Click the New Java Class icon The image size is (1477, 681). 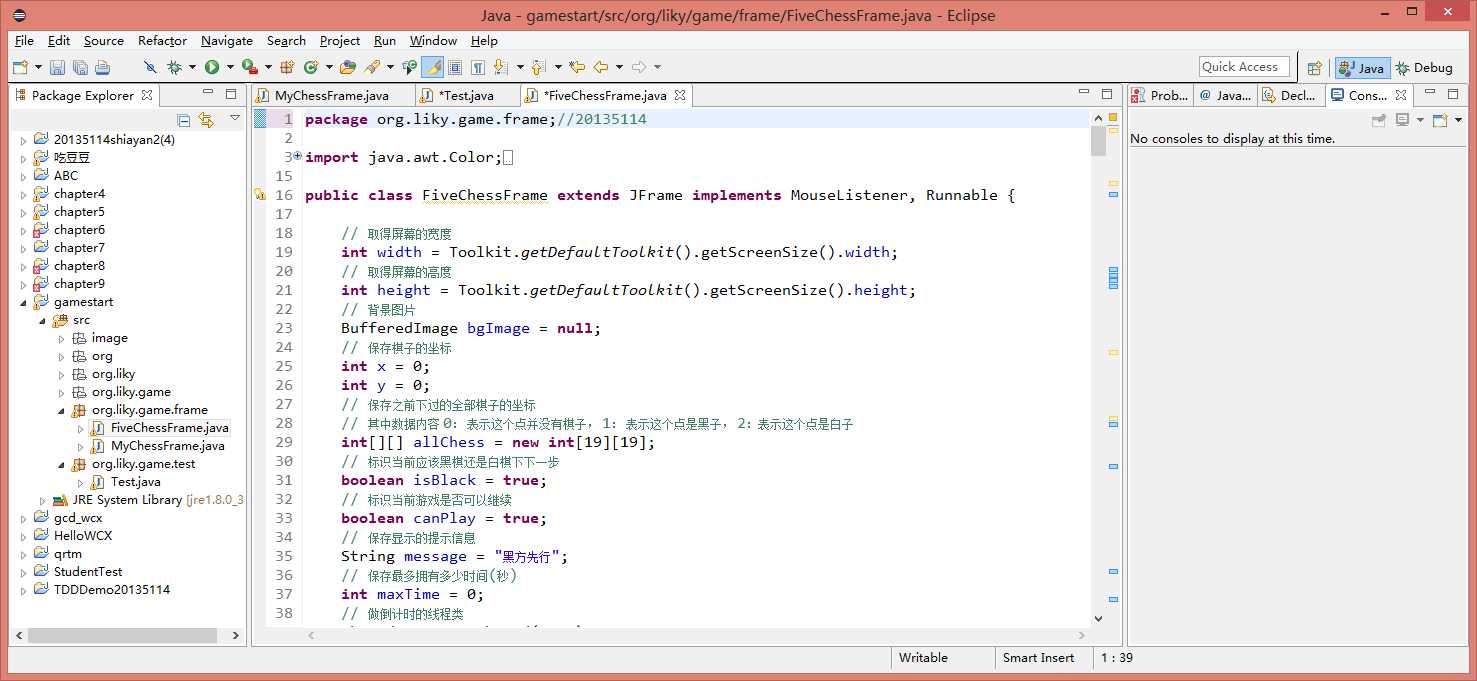coord(311,67)
